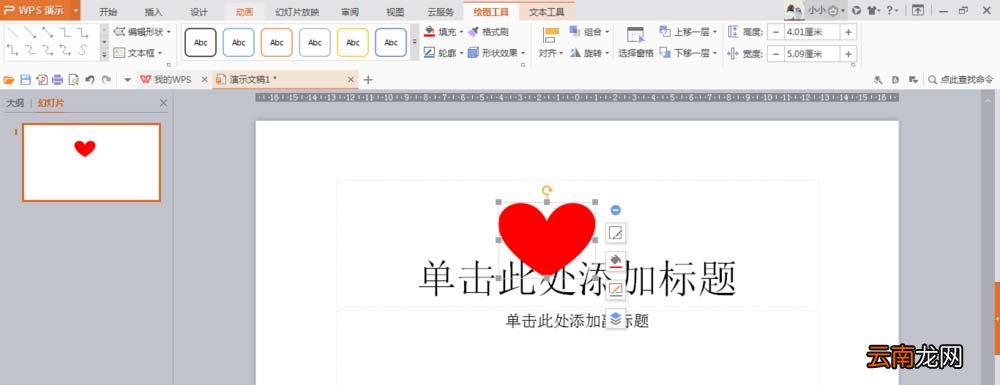Decrease height with minus button
Image resolution: width=1000 pixels, height=385 pixels.
(776, 33)
